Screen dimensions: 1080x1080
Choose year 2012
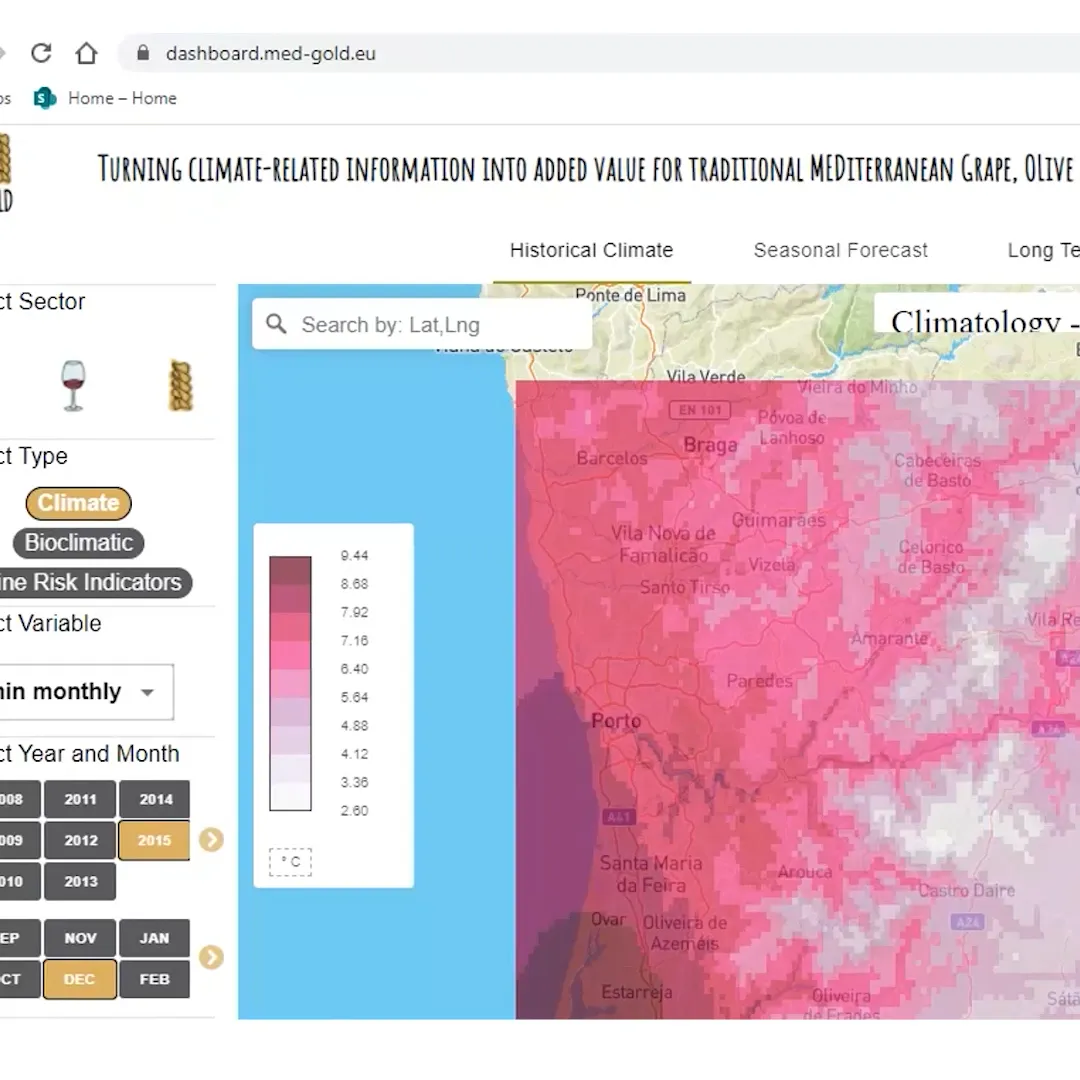80,840
